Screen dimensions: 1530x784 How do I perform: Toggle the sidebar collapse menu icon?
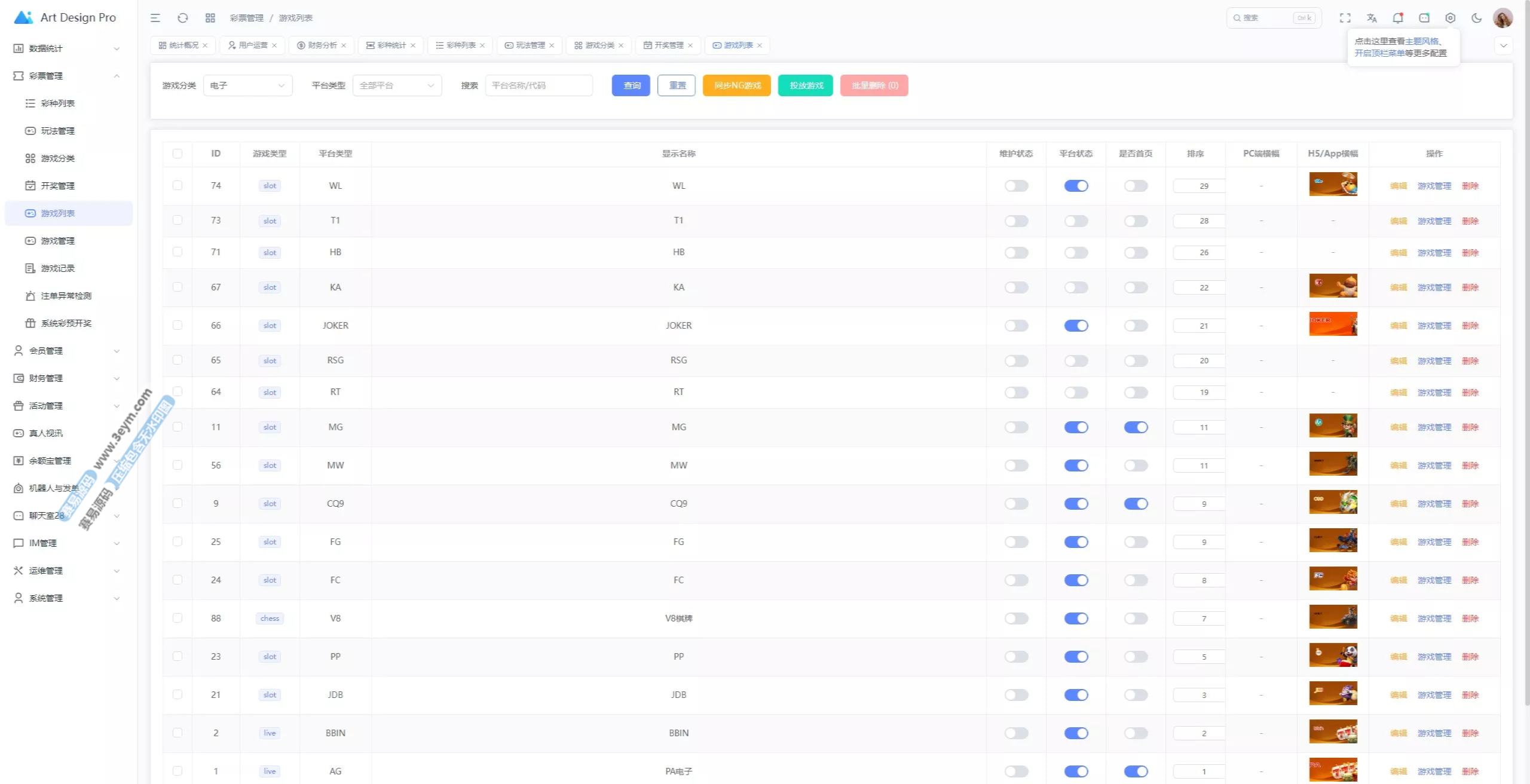tap(155, 18)
